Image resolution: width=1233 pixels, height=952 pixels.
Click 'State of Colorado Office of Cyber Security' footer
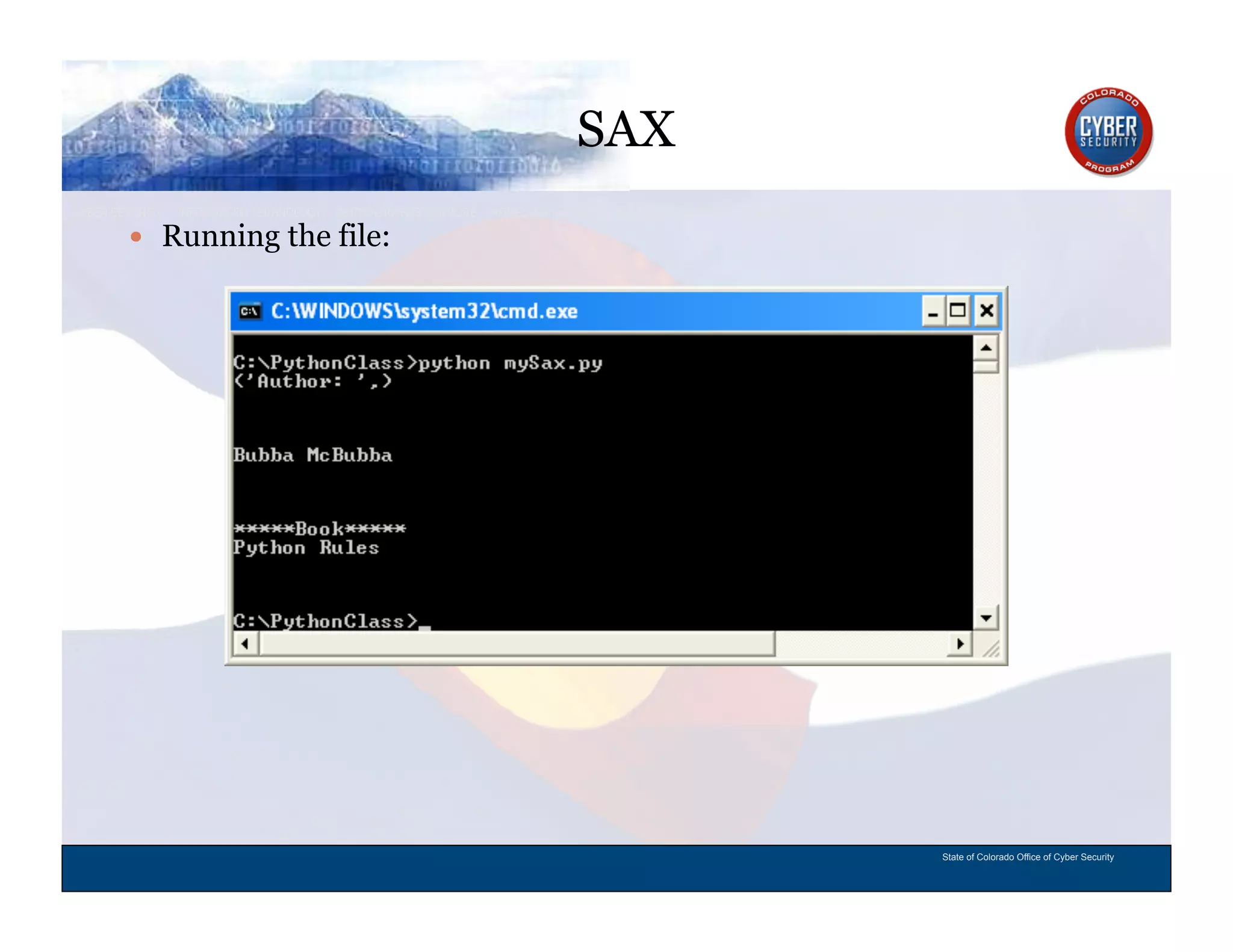pyautogui.click(x=1028, y=857)
